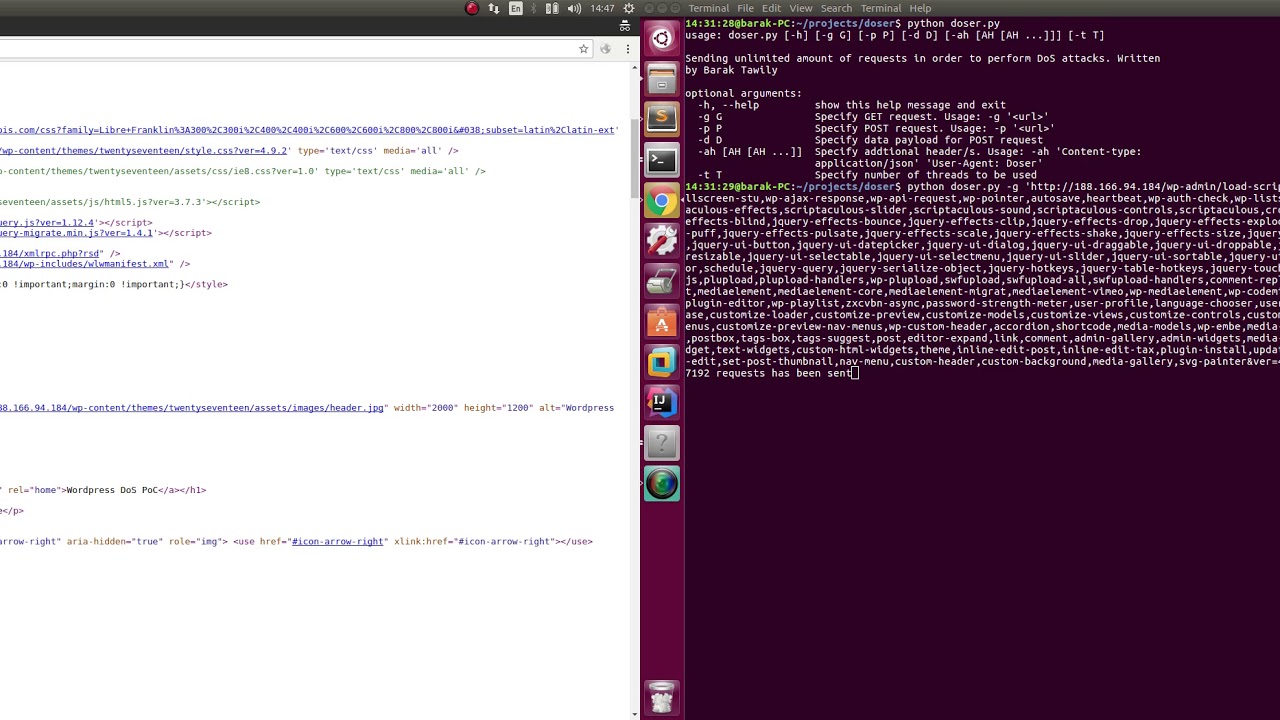Click the html5.js?ver=3.7.3 source line
The image size is (1280, 720).
130,202
